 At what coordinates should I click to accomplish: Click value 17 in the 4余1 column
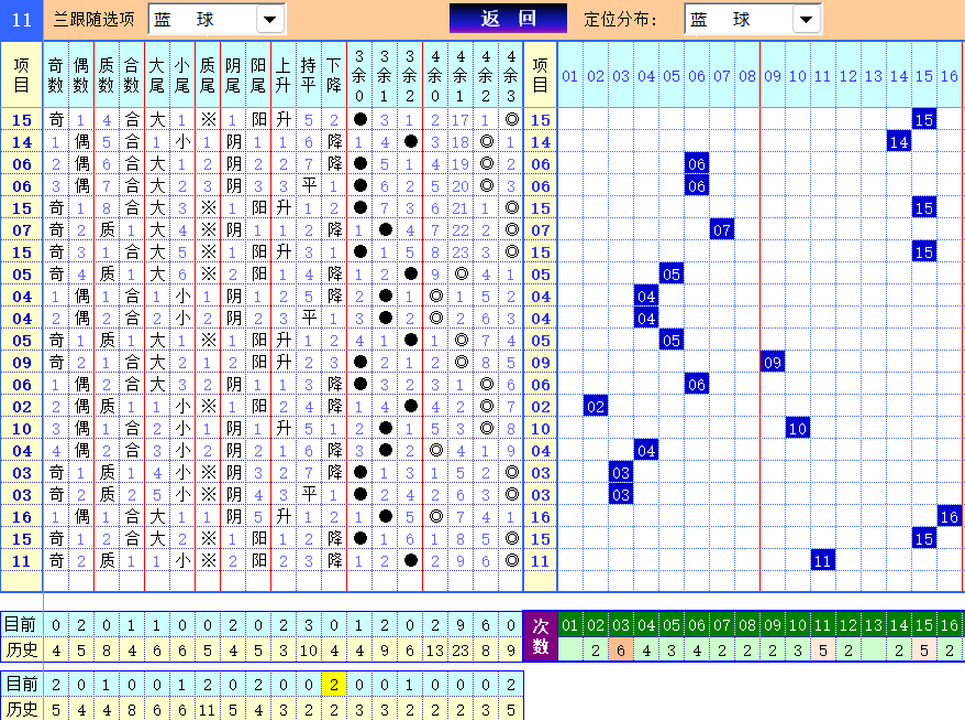(460, 120)
